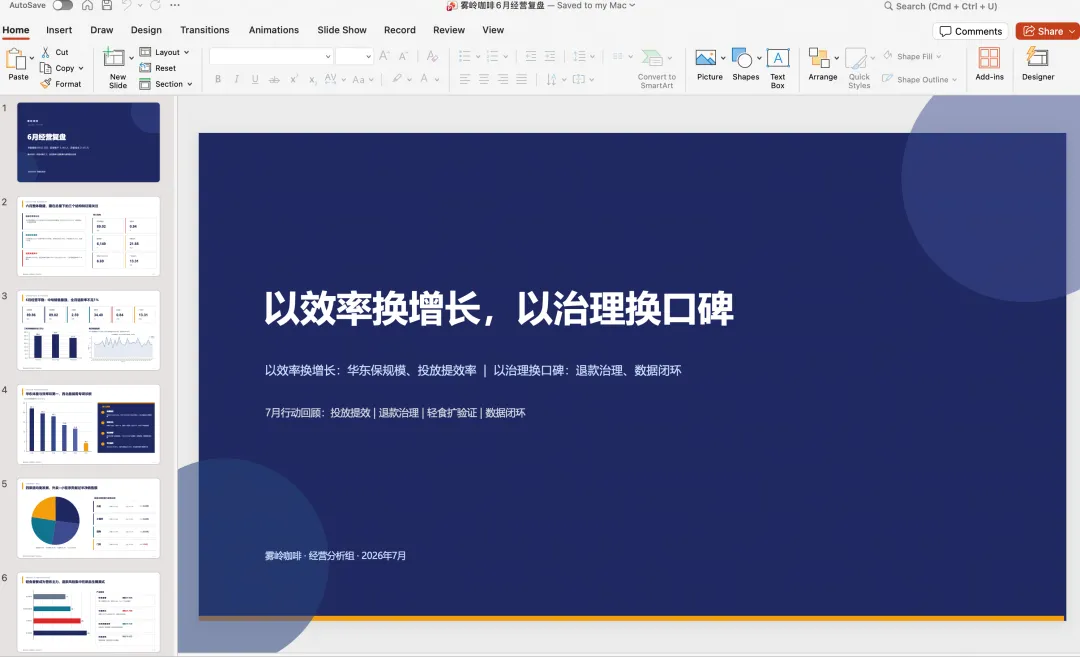
Task: Click the Redo arrow icon
Action: (x=156, y=6)
